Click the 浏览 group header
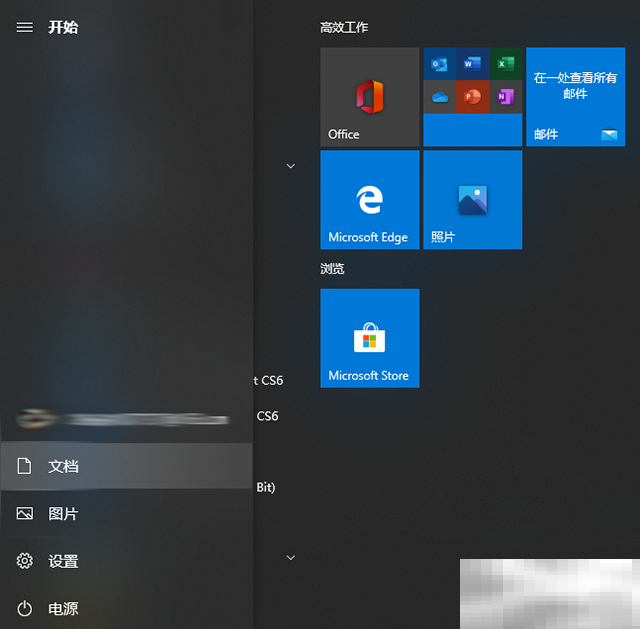 332,269
